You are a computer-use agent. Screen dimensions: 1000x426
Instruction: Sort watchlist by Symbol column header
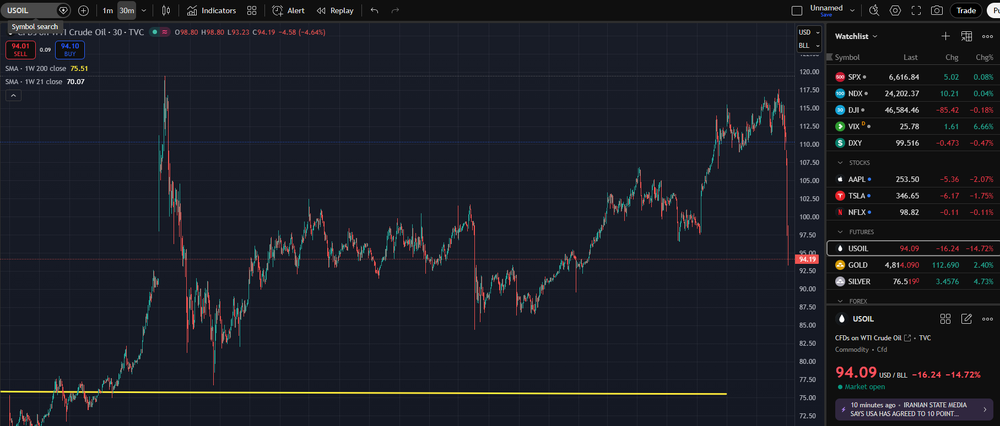tap(847, 57)
